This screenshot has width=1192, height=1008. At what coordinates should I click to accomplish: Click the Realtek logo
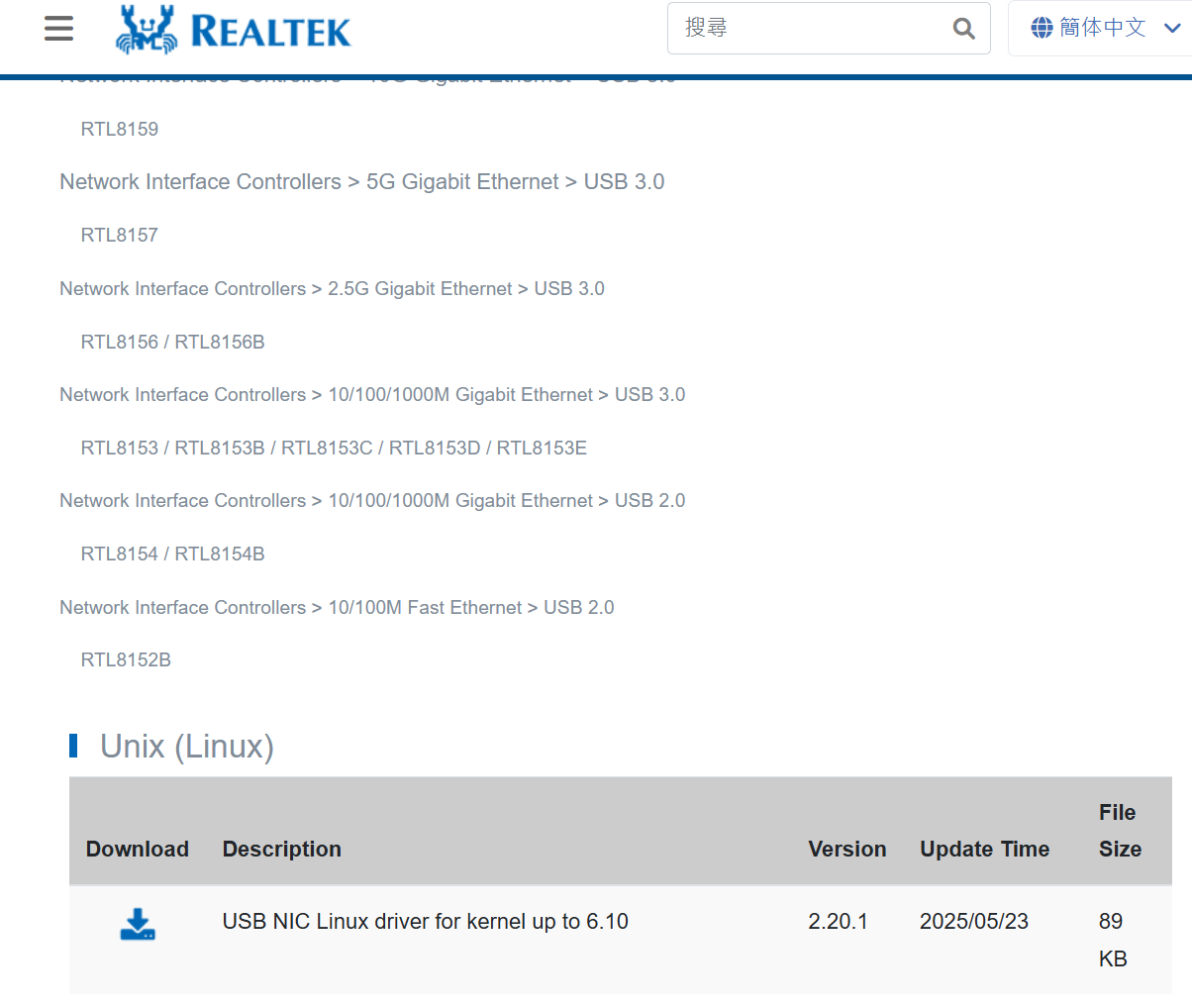click(x=234, y=29)
